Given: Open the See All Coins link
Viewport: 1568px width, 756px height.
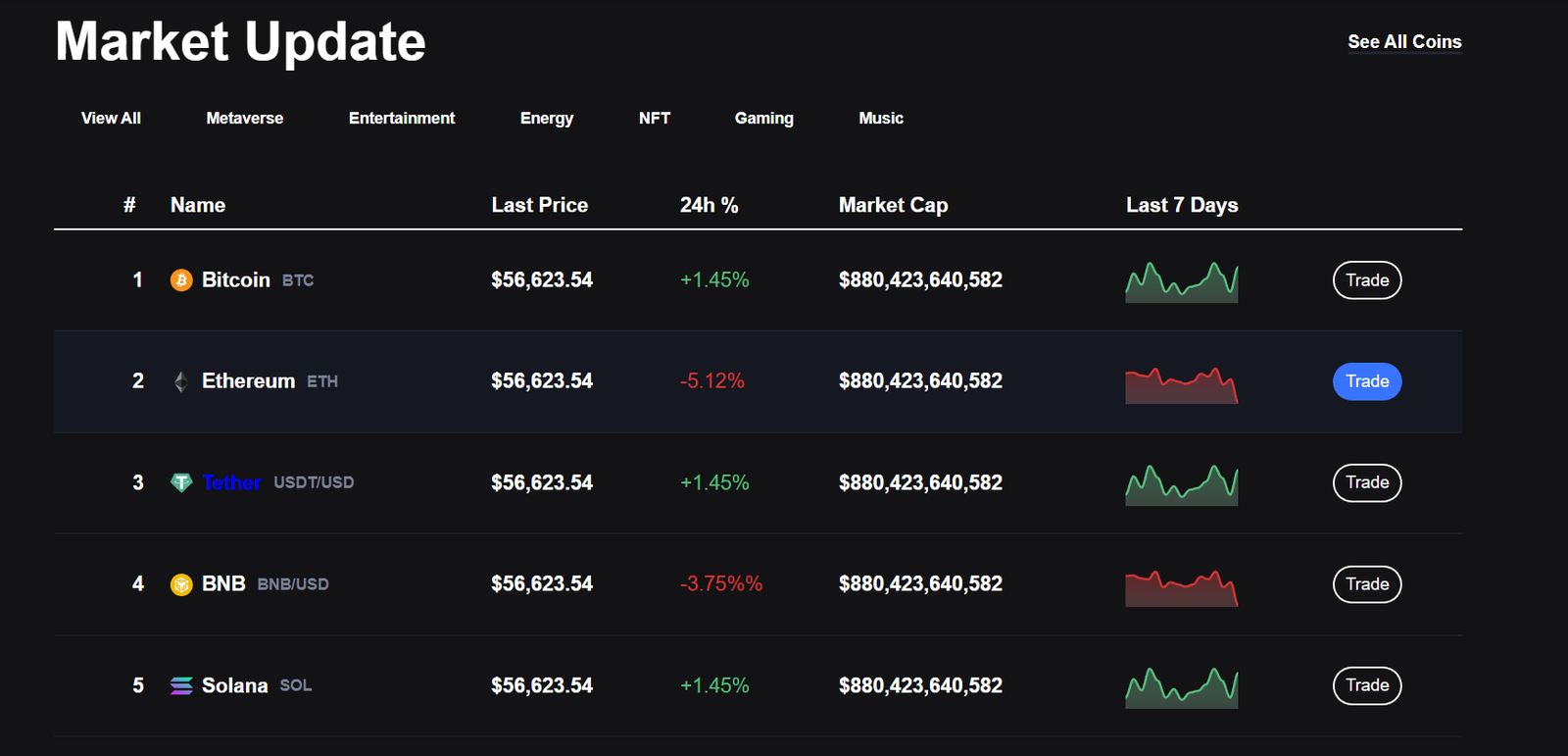Looking at the screenshot, I should (1404, 42).
